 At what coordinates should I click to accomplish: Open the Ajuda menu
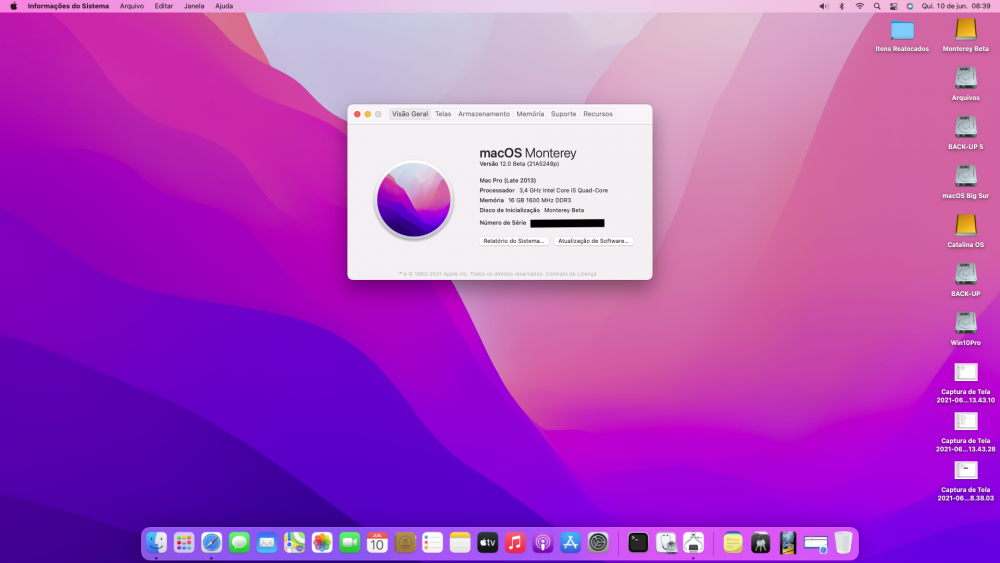point(224,6)
